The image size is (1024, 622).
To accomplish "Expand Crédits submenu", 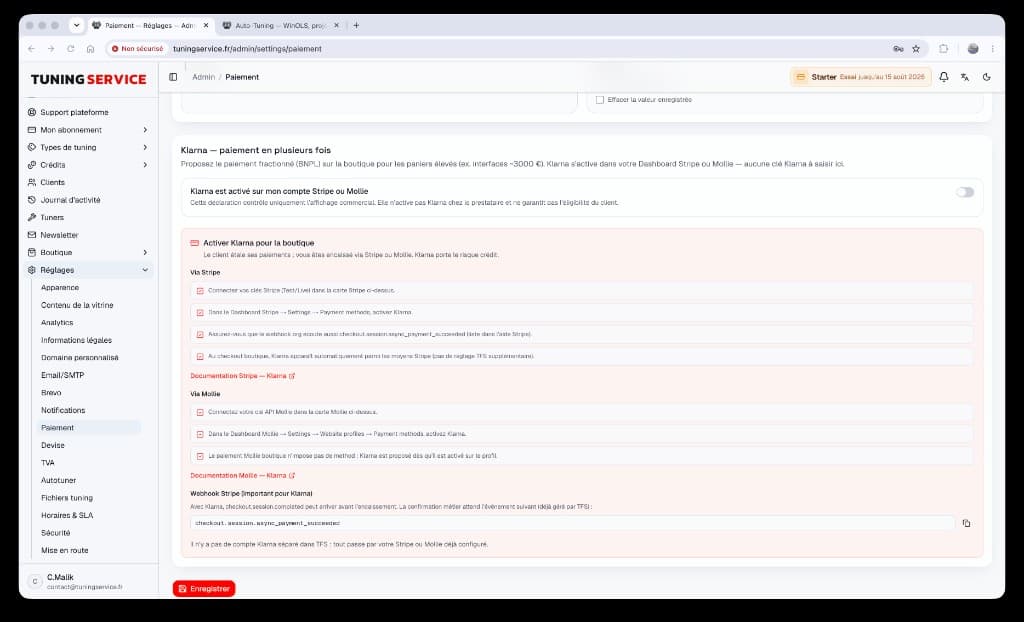I will click(x=145, y=165).
